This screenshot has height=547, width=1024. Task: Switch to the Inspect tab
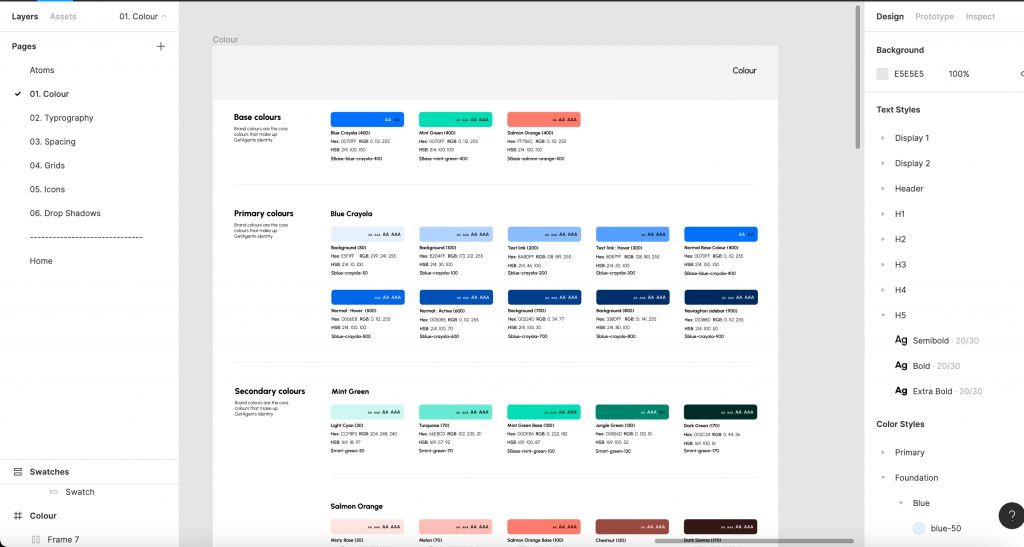click(x=980, y=17)
